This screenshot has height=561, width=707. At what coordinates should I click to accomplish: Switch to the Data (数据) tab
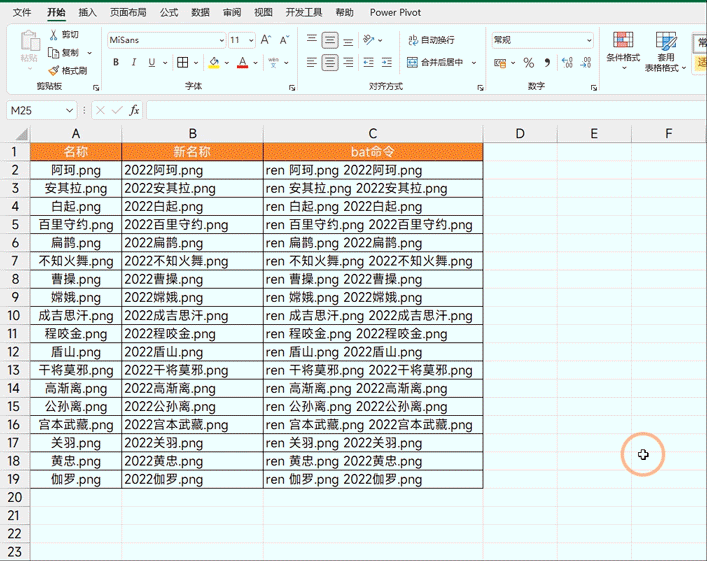(x=200, y=13)
